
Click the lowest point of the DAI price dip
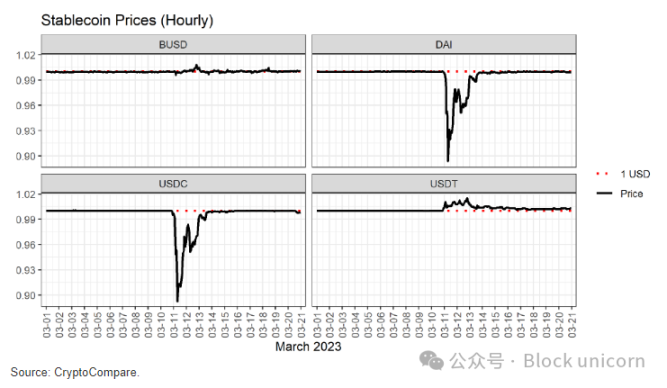[448, 160]
